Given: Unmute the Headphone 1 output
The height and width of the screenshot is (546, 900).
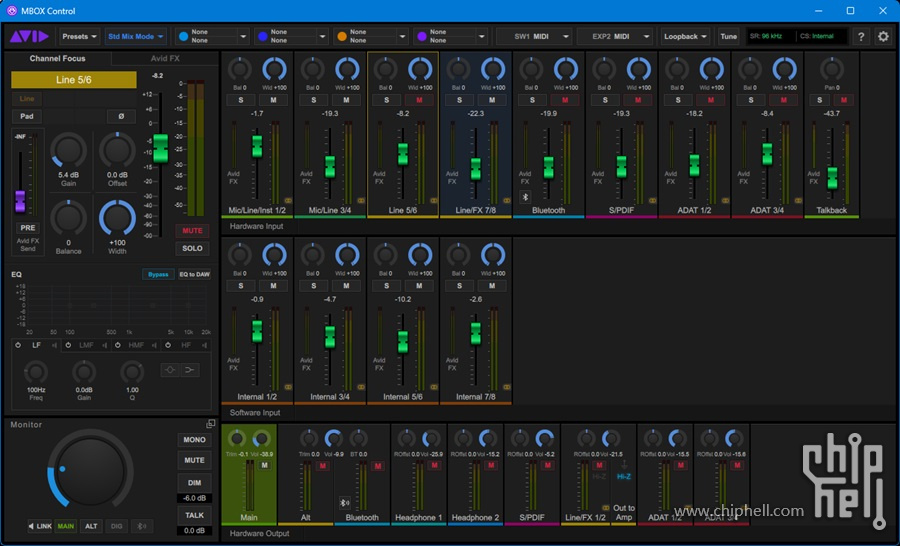Looking at the screenshot, I should 435,465.
